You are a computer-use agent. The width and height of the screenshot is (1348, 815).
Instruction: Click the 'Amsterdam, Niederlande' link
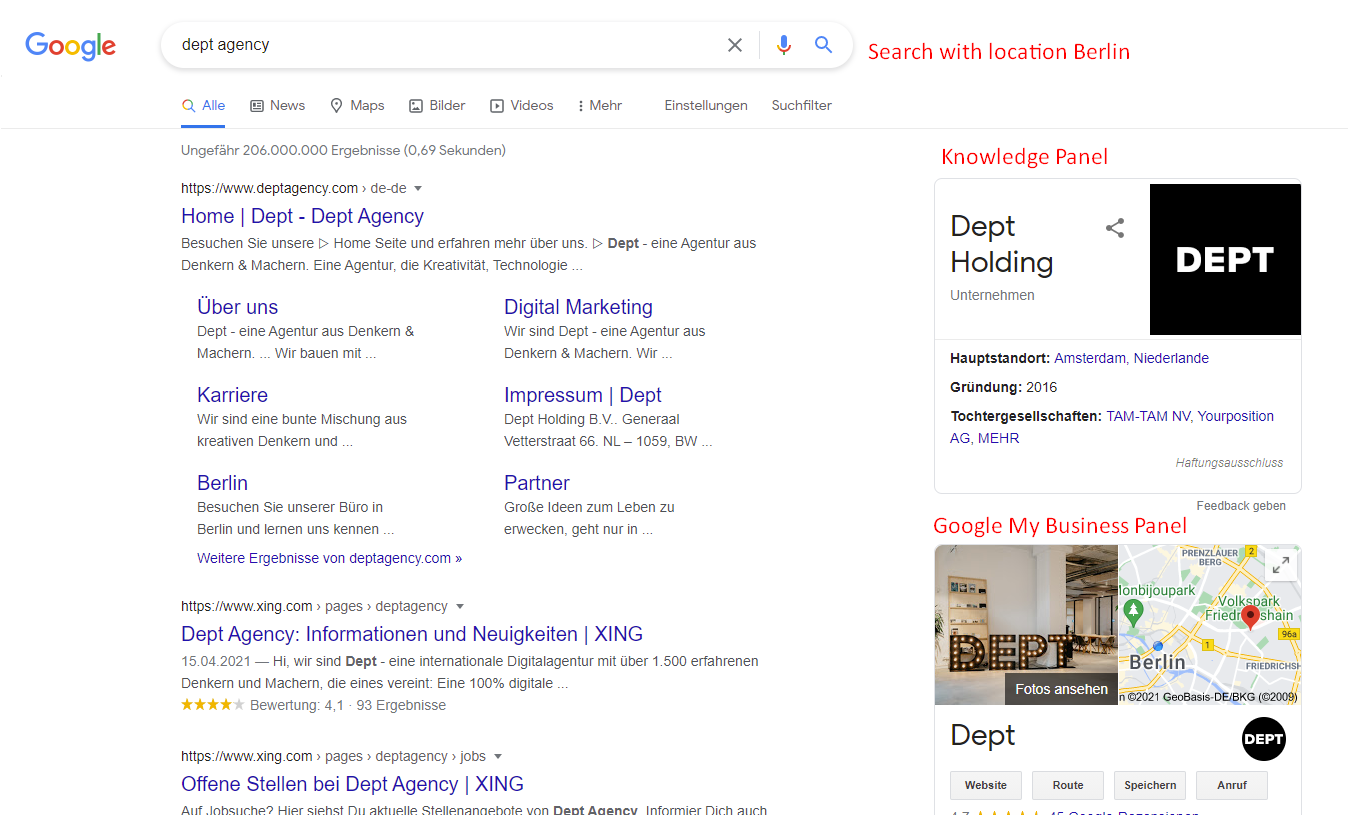point(1131,358)
